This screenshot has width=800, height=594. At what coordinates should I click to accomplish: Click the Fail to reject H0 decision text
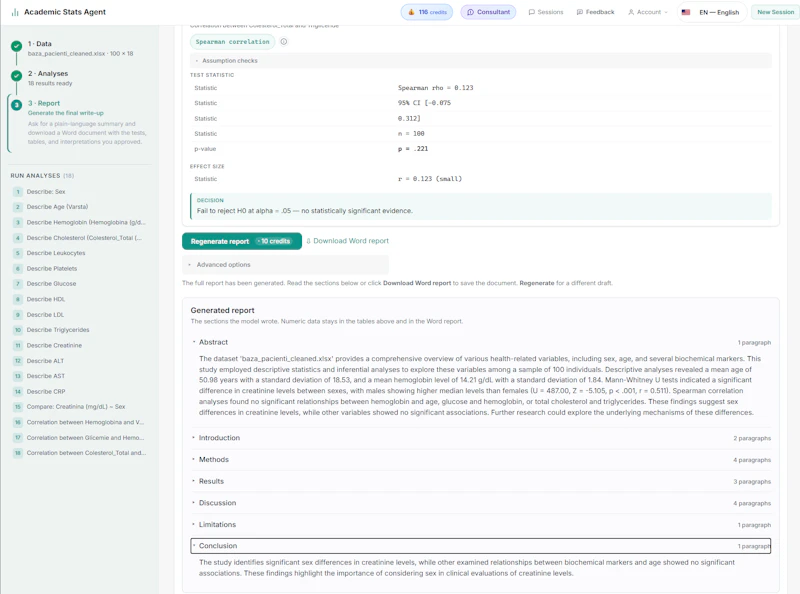(305, 211)
